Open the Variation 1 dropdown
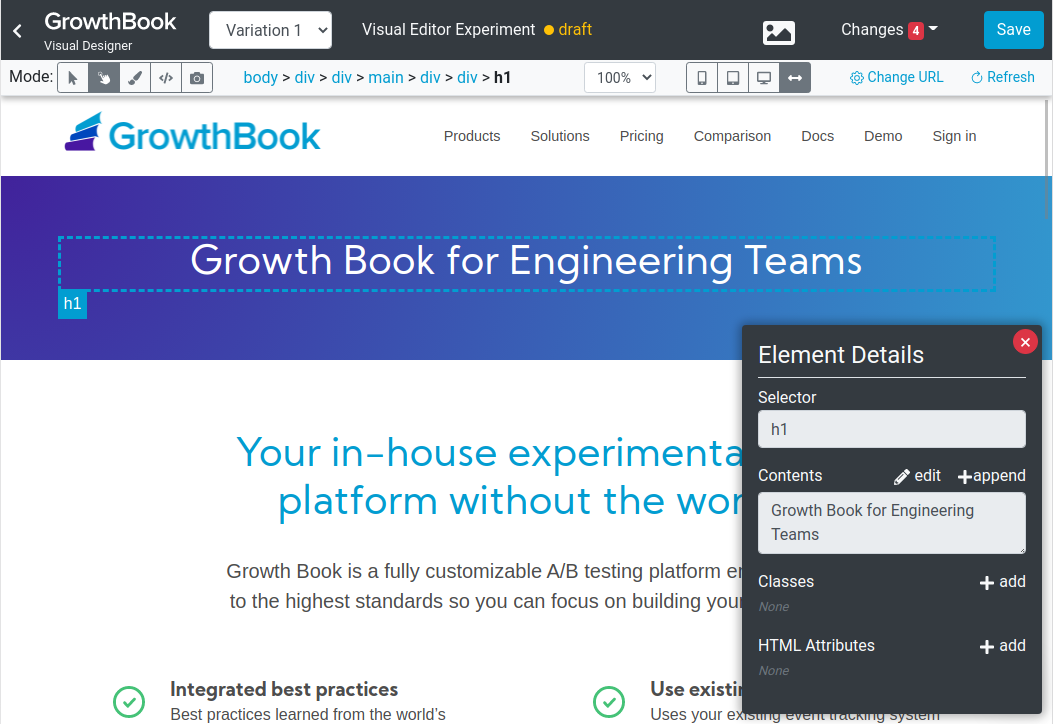Screen dimensions: 1053x724 click(x=270, y=30)
